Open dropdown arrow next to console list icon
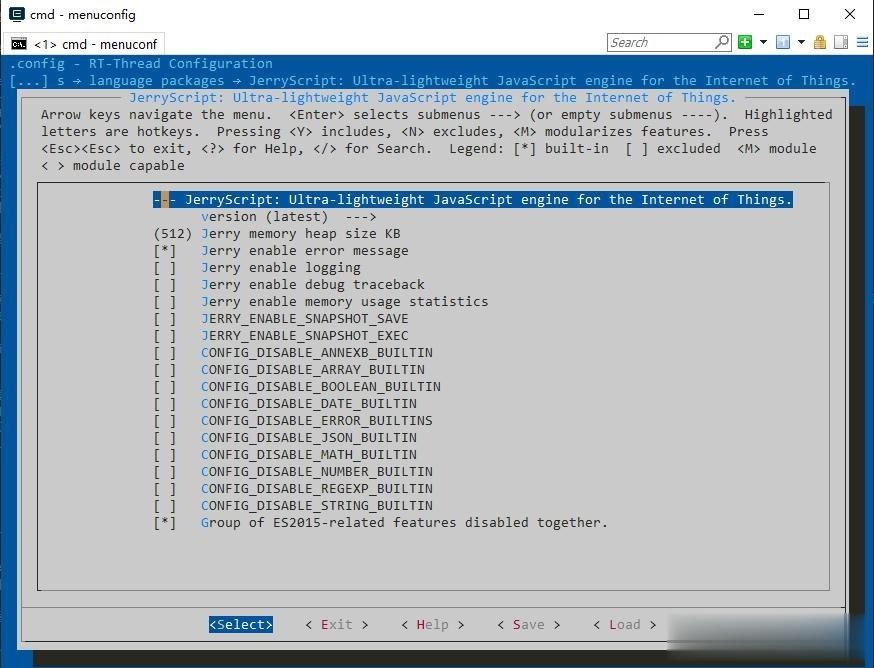This screenshot has width=874, height=668. 802,42
